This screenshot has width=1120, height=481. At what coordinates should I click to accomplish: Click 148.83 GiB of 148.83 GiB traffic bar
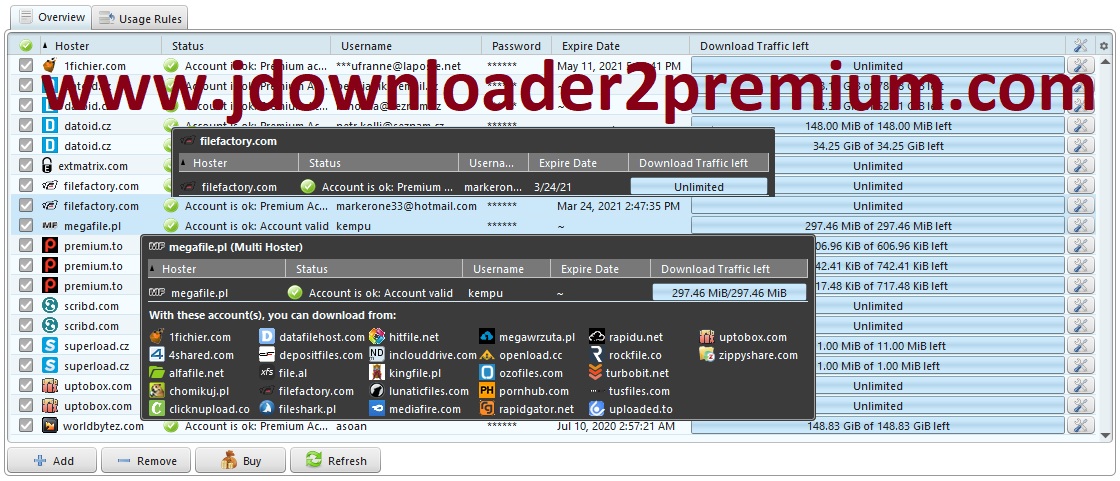click(x=878, y=426)
